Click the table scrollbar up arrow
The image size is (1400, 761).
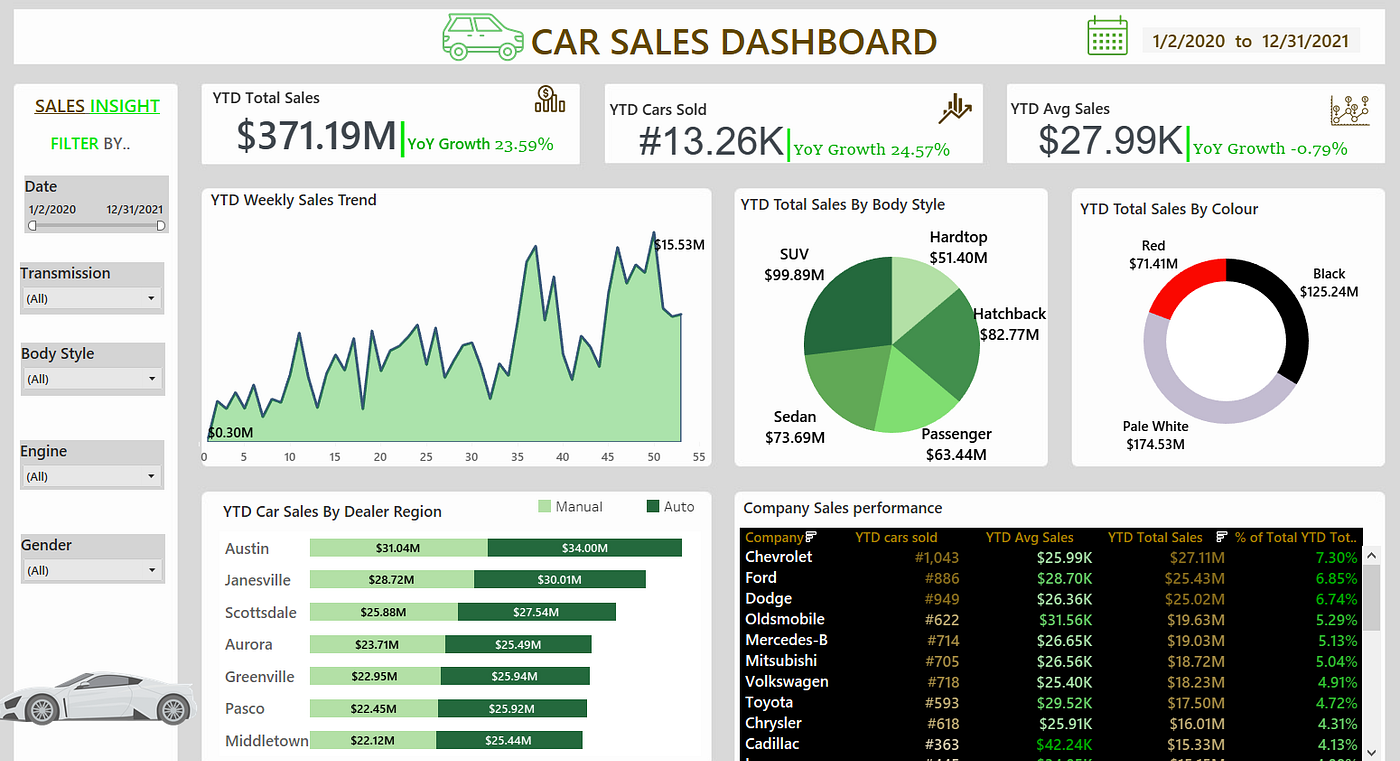(1374, 555)
